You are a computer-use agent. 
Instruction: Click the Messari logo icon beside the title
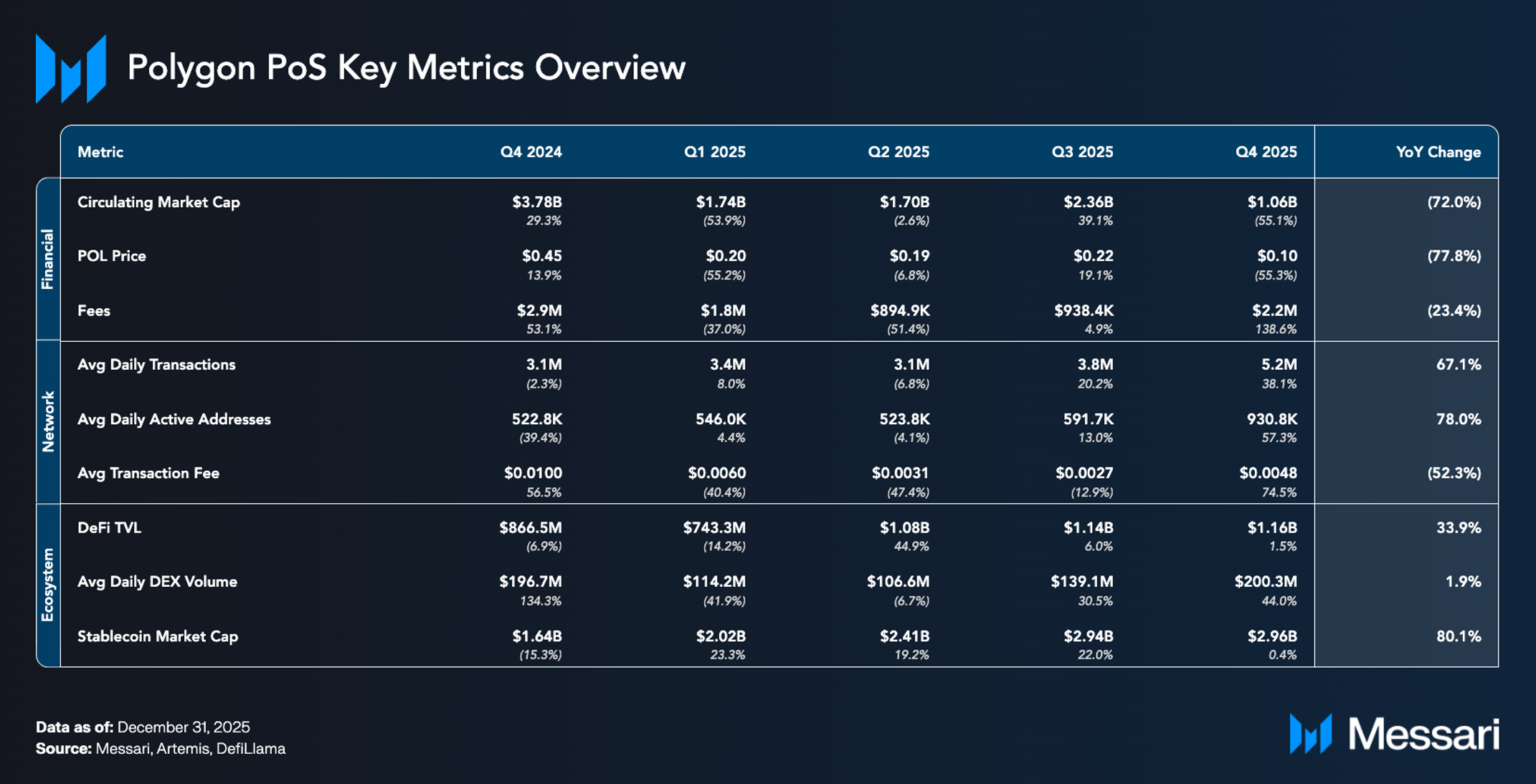click(x=71, y=69)
